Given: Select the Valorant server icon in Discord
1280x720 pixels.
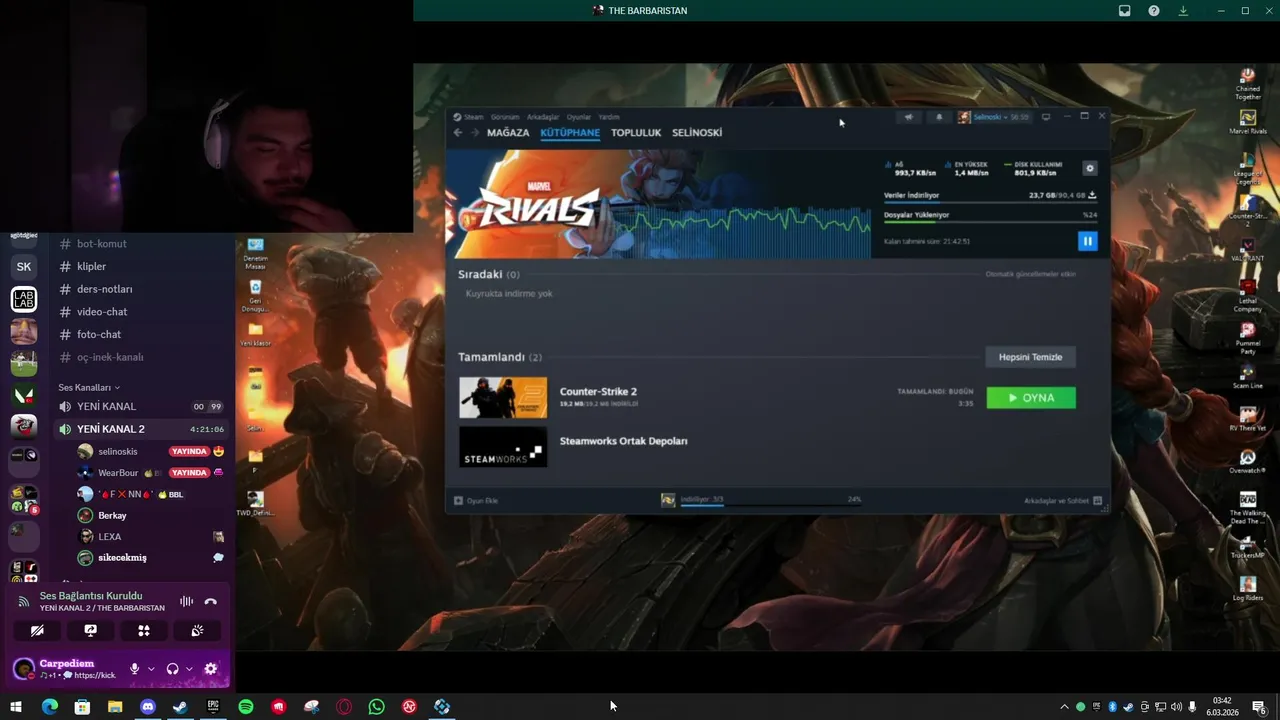Looking at the screenshot, I should pos(24,395).
